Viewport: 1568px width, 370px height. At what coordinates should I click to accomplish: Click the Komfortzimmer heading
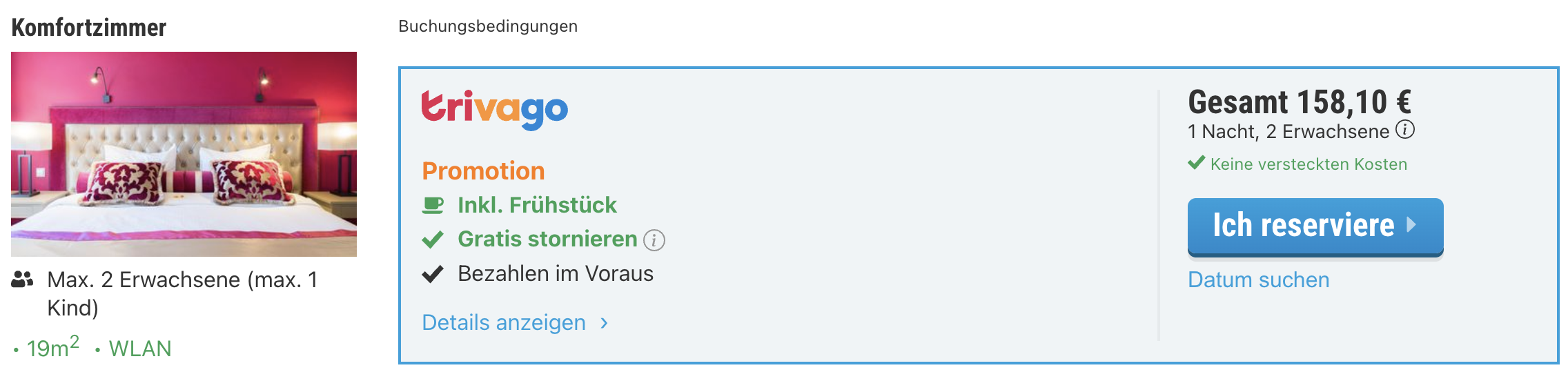point(89,28)
